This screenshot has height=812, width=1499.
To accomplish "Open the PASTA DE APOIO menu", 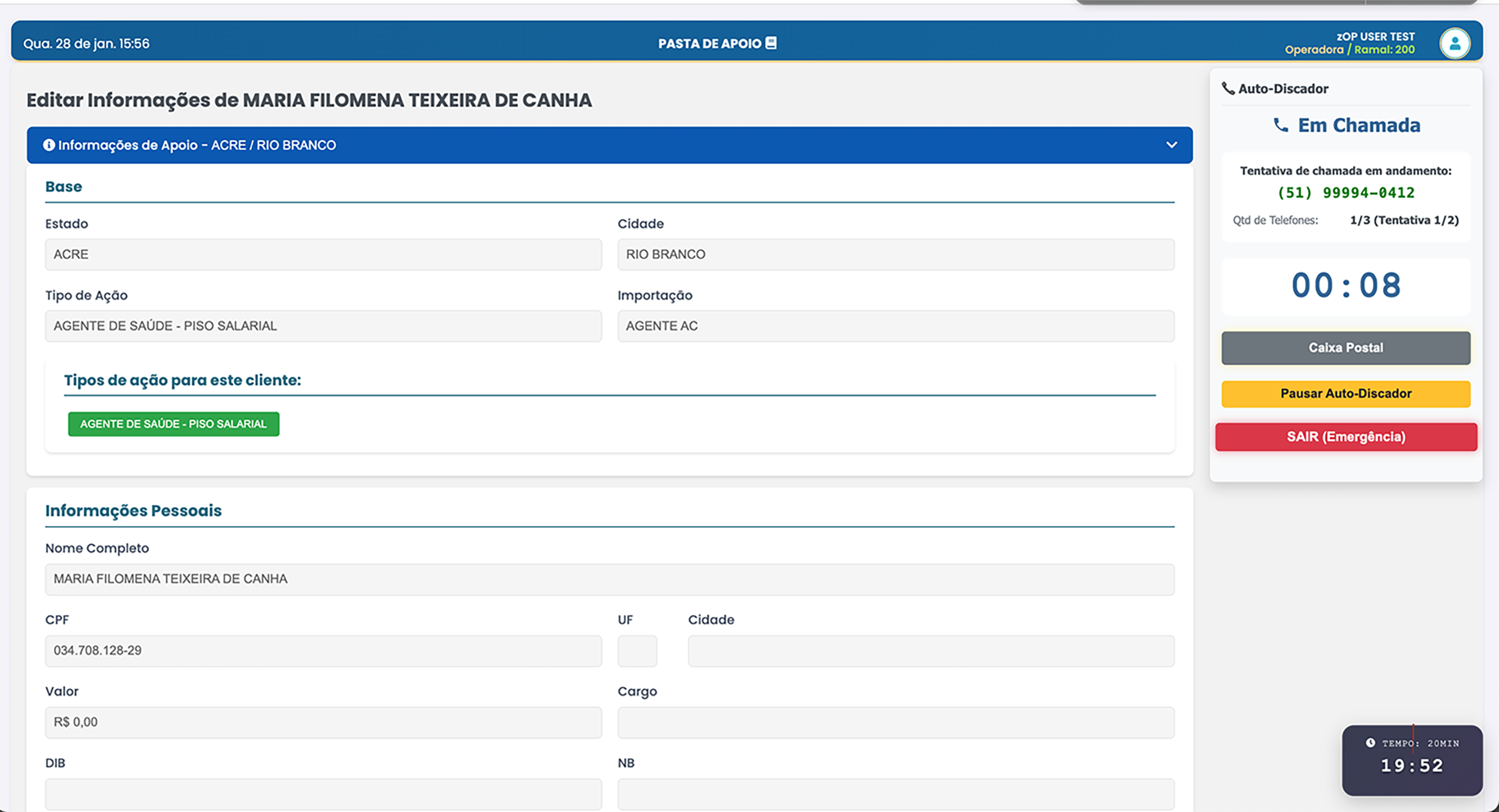I will (709, 43).
